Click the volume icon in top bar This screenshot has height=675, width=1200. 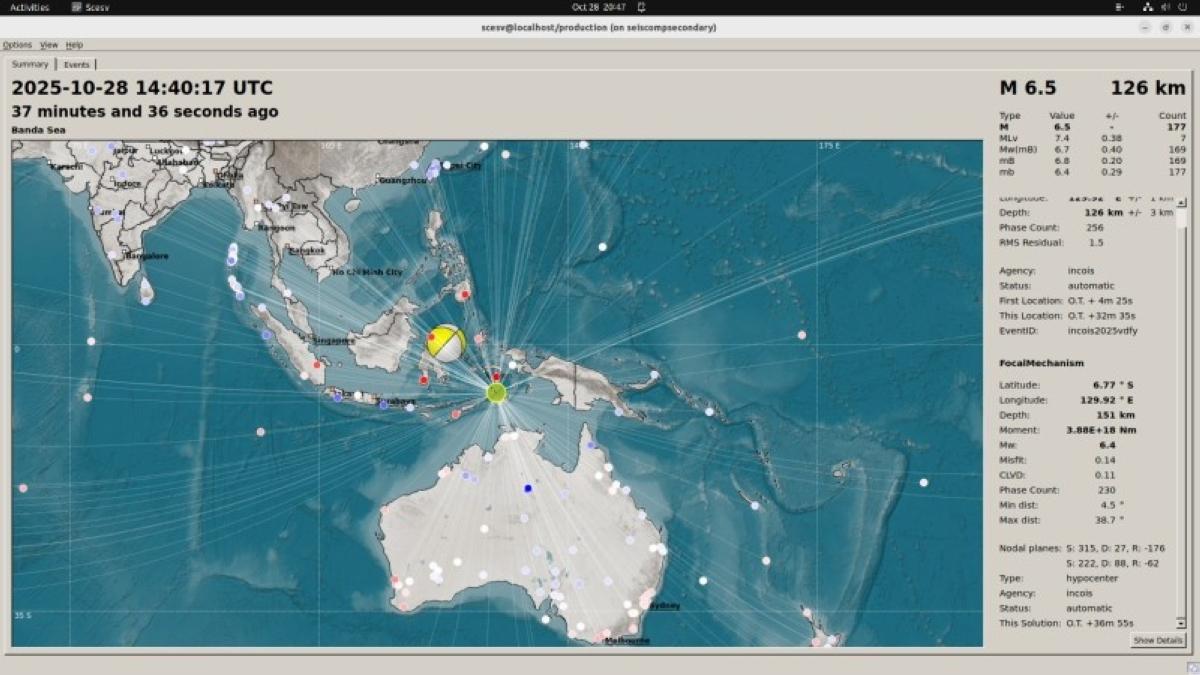tap(1164, 7)
